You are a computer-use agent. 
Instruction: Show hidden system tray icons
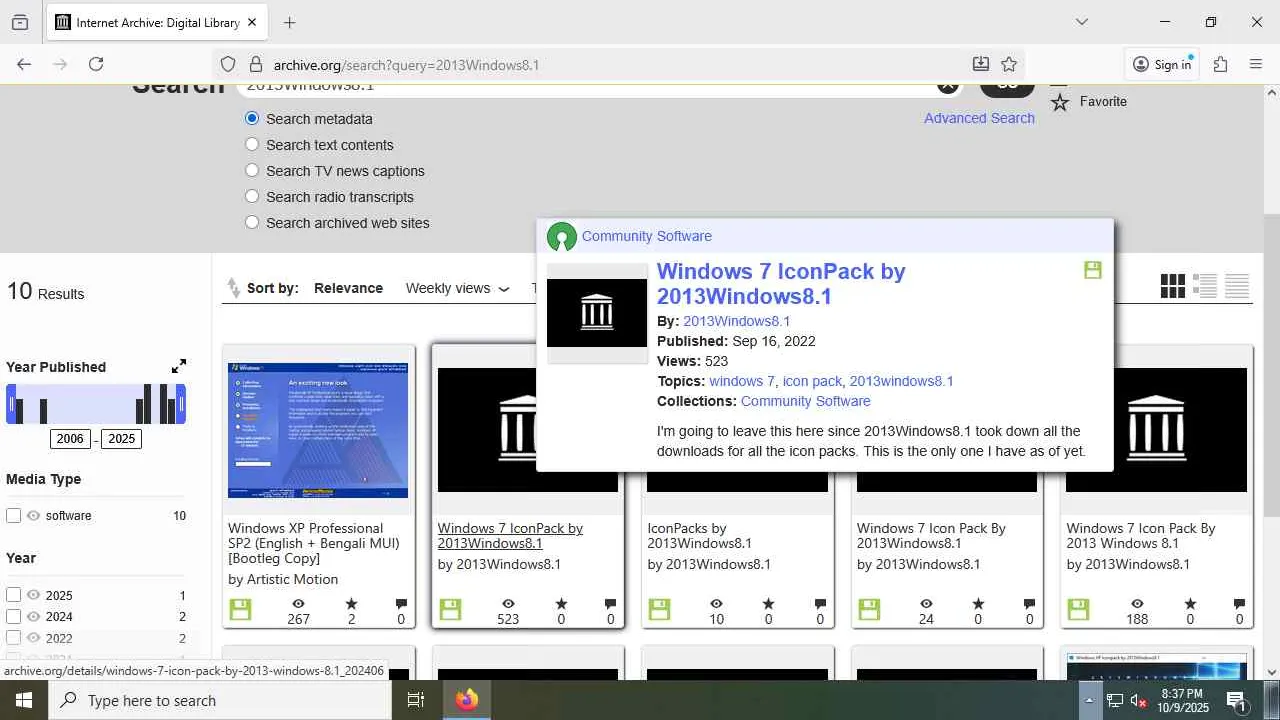coord(1089,700)
